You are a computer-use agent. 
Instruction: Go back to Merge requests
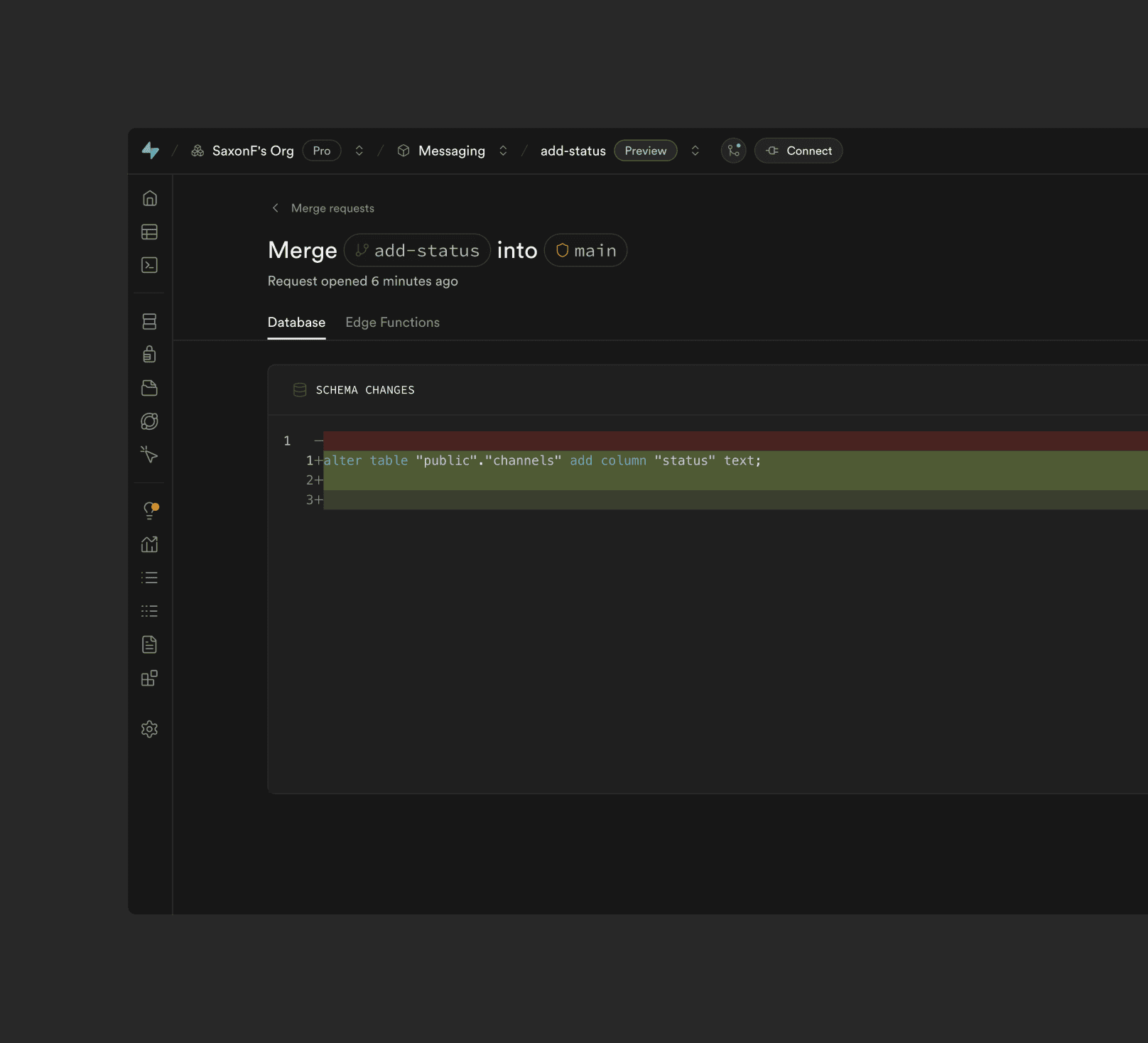coord(323,208)
